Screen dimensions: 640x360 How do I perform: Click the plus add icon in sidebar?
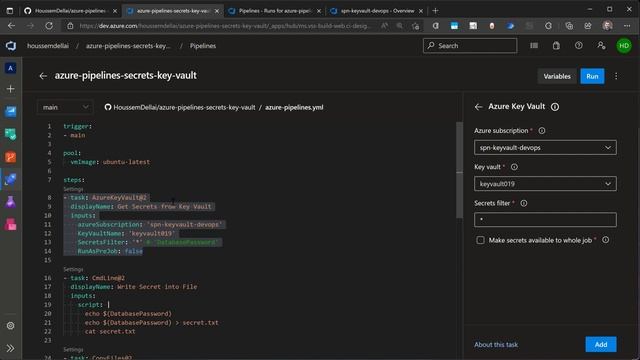[x=11, y=89]
